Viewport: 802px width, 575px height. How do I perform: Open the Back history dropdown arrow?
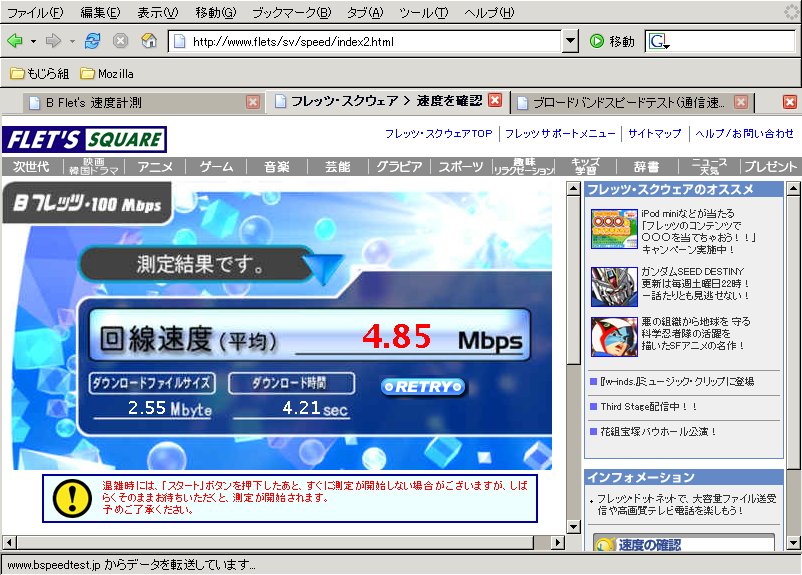click(x=33, y=41)
